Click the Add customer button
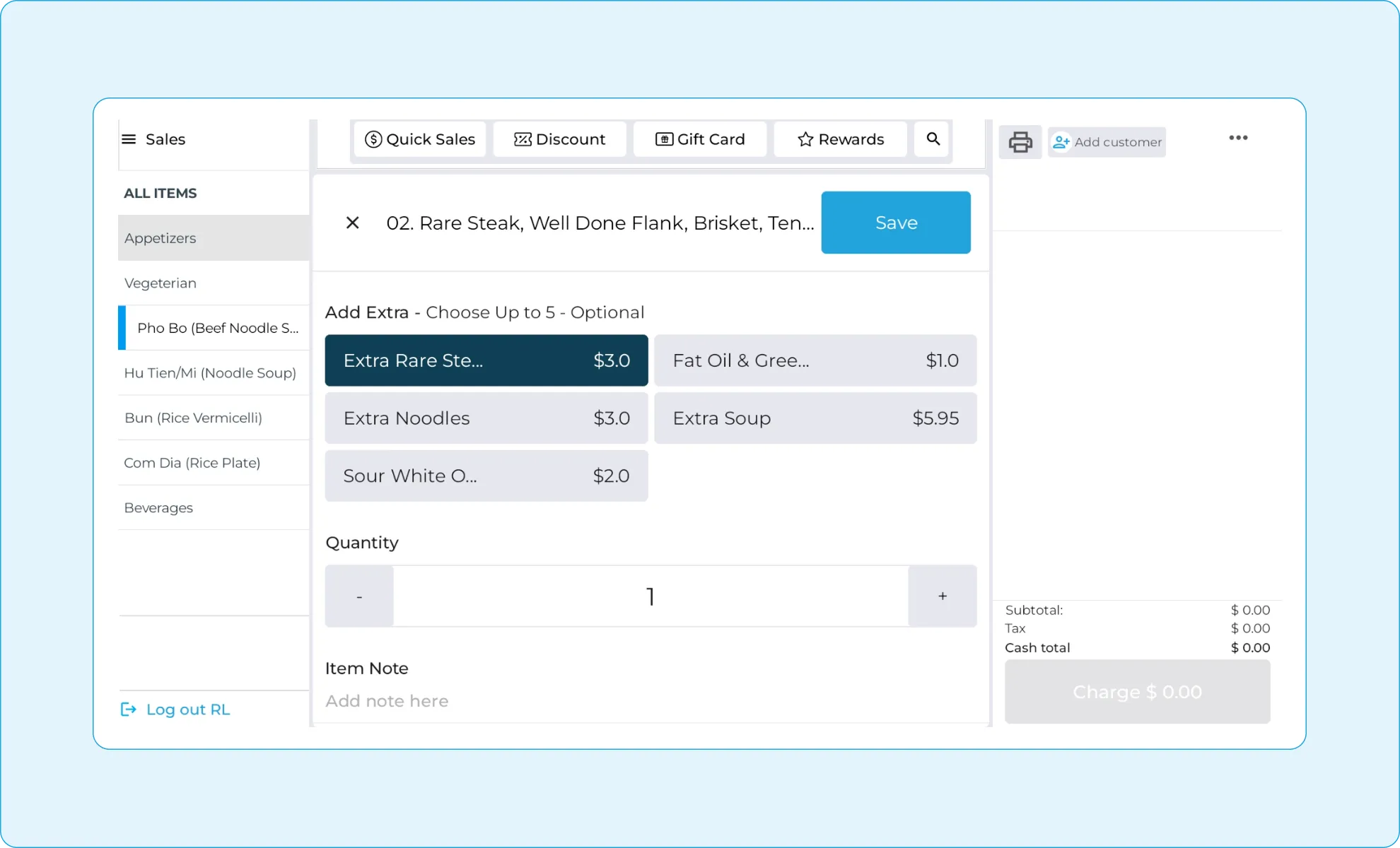Viewport: 1400px width, 848px height. (1107, 142)
